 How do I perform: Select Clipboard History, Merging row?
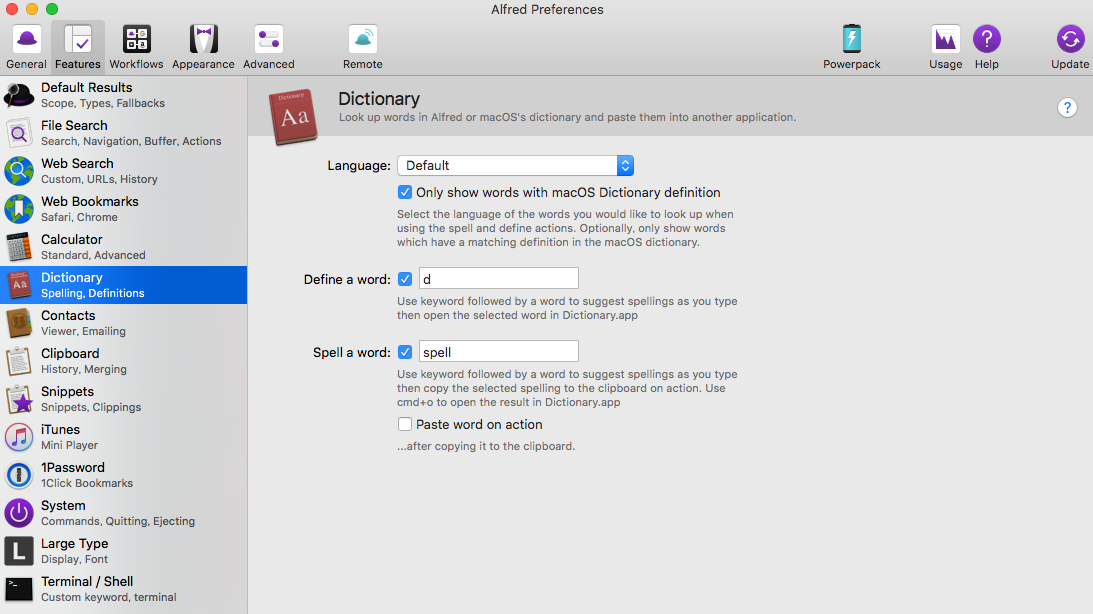point(123,360)
